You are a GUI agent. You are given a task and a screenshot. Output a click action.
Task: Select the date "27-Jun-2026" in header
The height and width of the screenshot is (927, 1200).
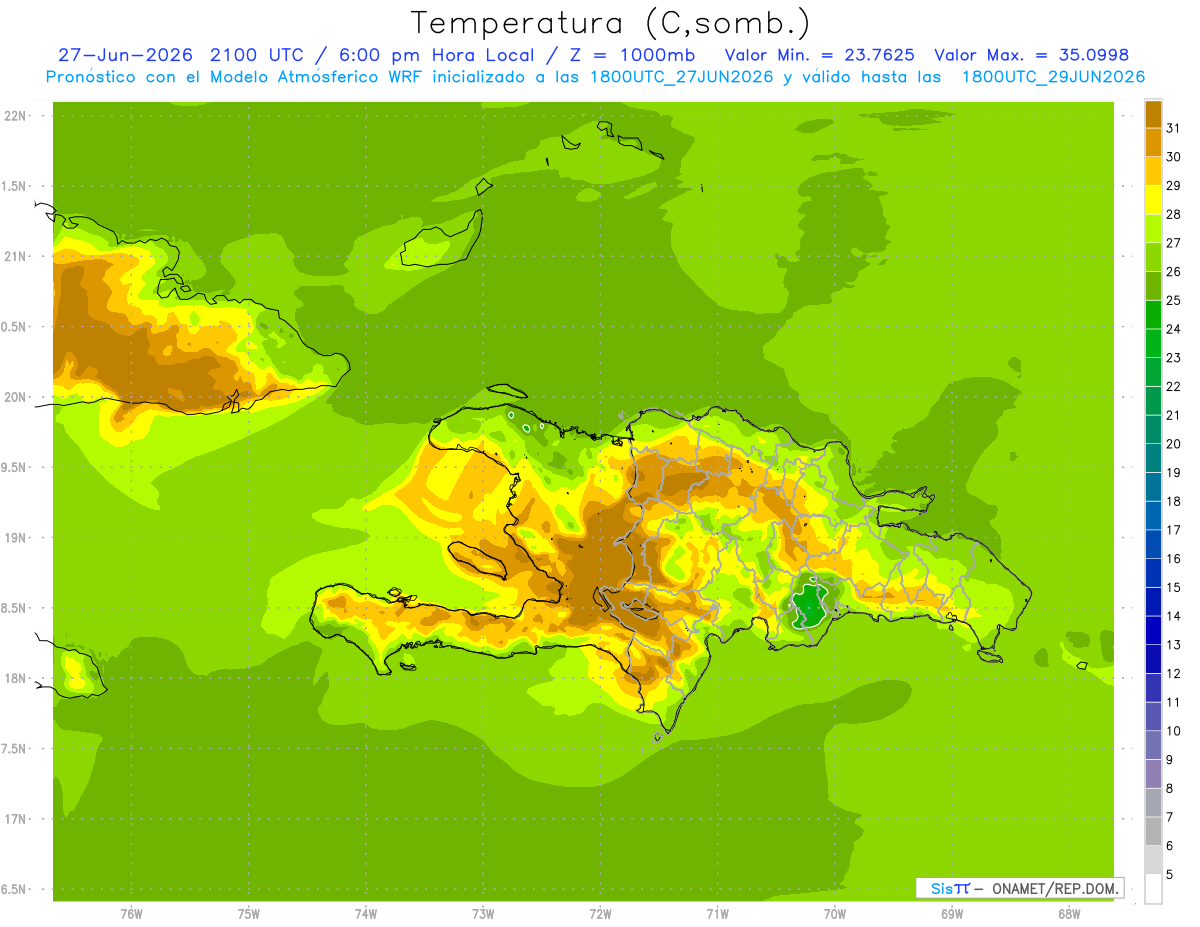coord(123,55)
